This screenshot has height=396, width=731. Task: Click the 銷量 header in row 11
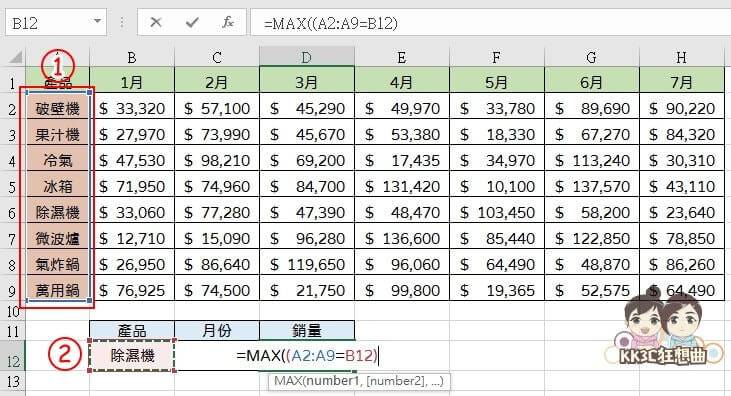click(307, 331)
